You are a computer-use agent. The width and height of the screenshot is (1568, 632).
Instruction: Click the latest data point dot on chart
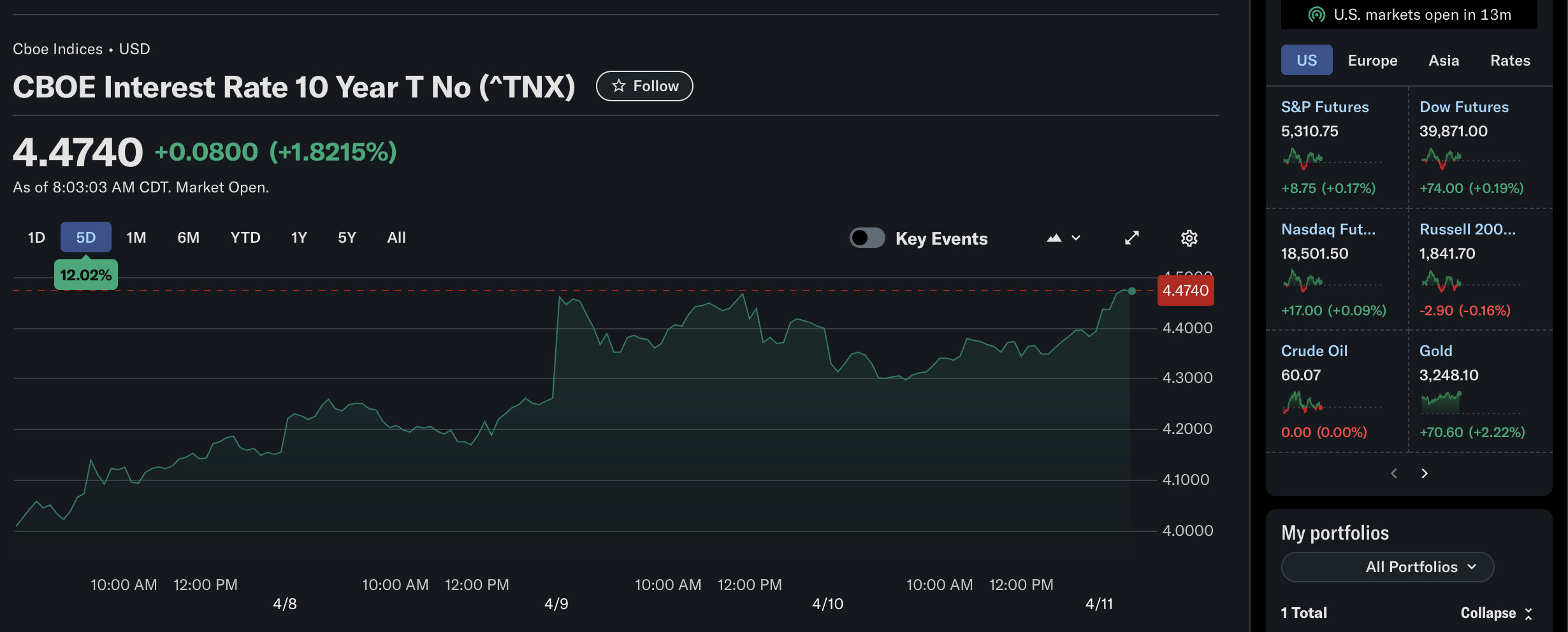point(1131,291)
